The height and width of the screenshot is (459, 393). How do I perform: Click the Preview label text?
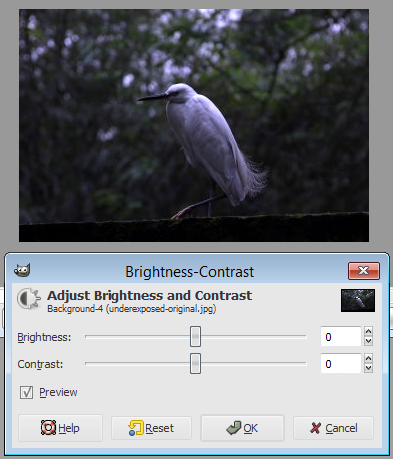(x=58, y=392)
